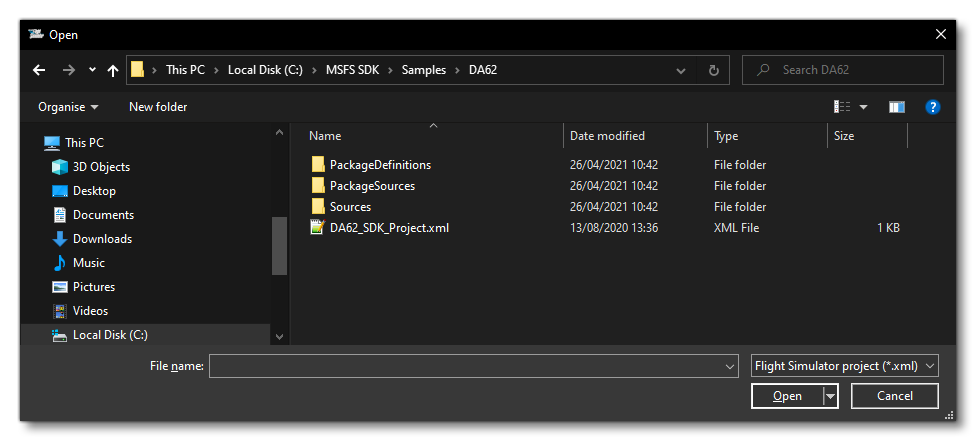Click the Help question mark icon

point(932,107)
